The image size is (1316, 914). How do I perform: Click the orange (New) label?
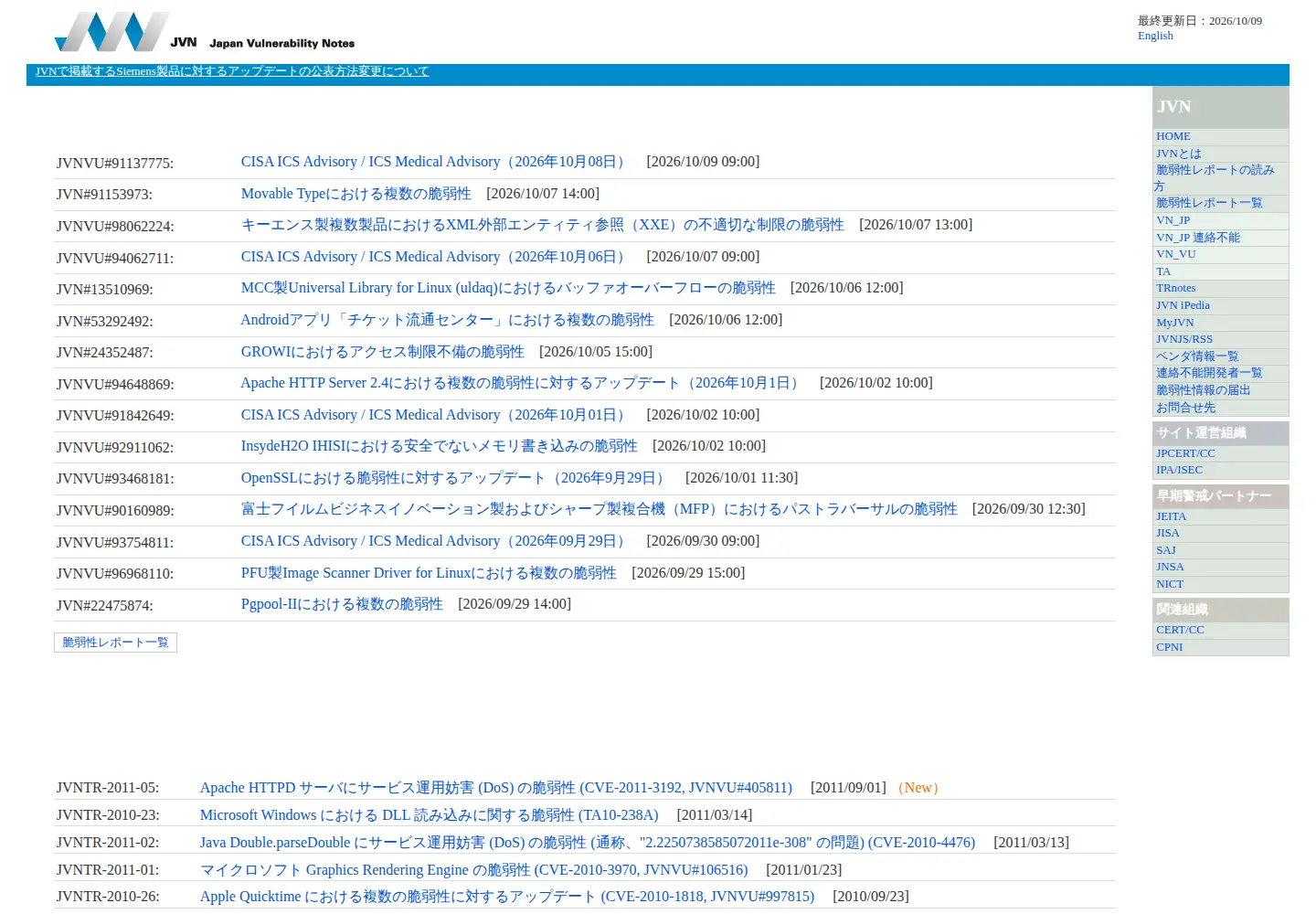(918, 788)
